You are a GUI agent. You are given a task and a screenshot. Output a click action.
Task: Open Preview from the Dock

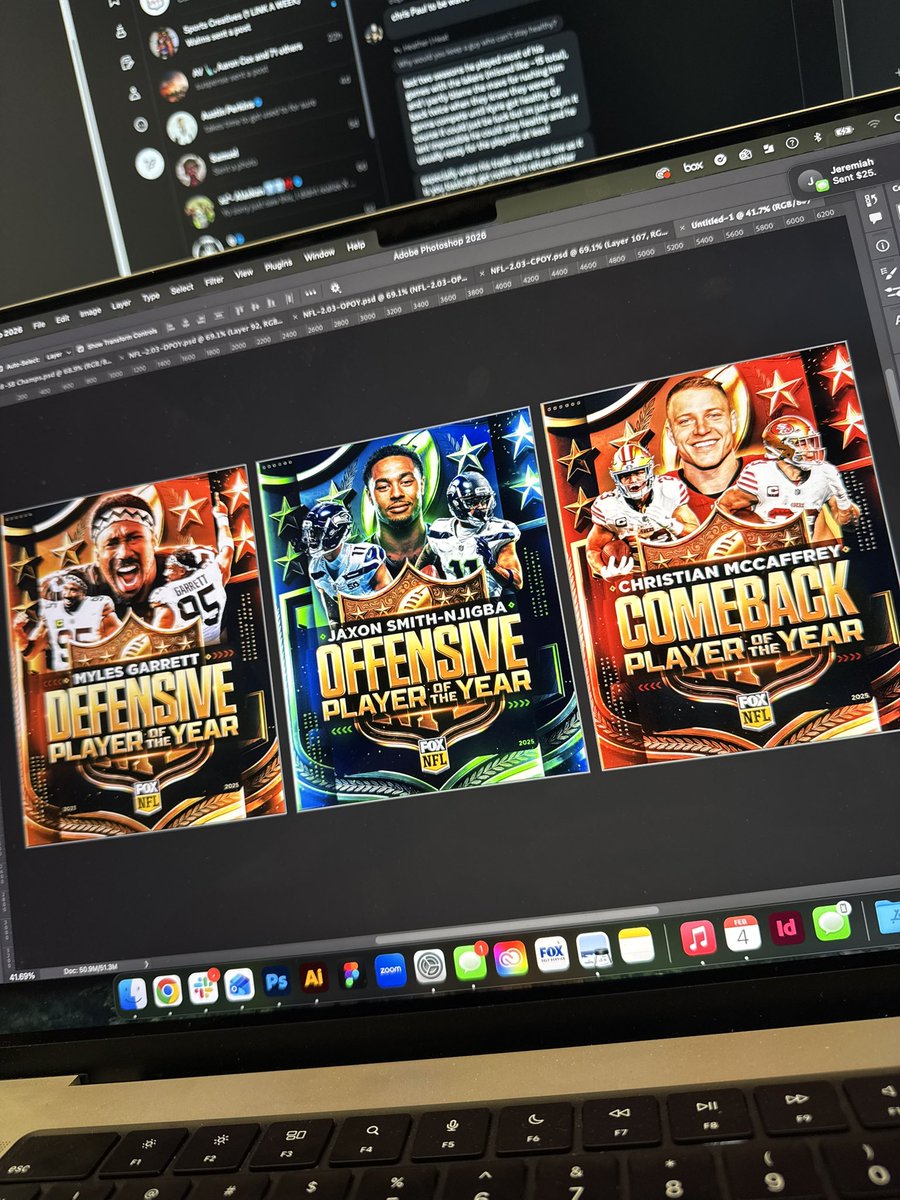[594, 949]
